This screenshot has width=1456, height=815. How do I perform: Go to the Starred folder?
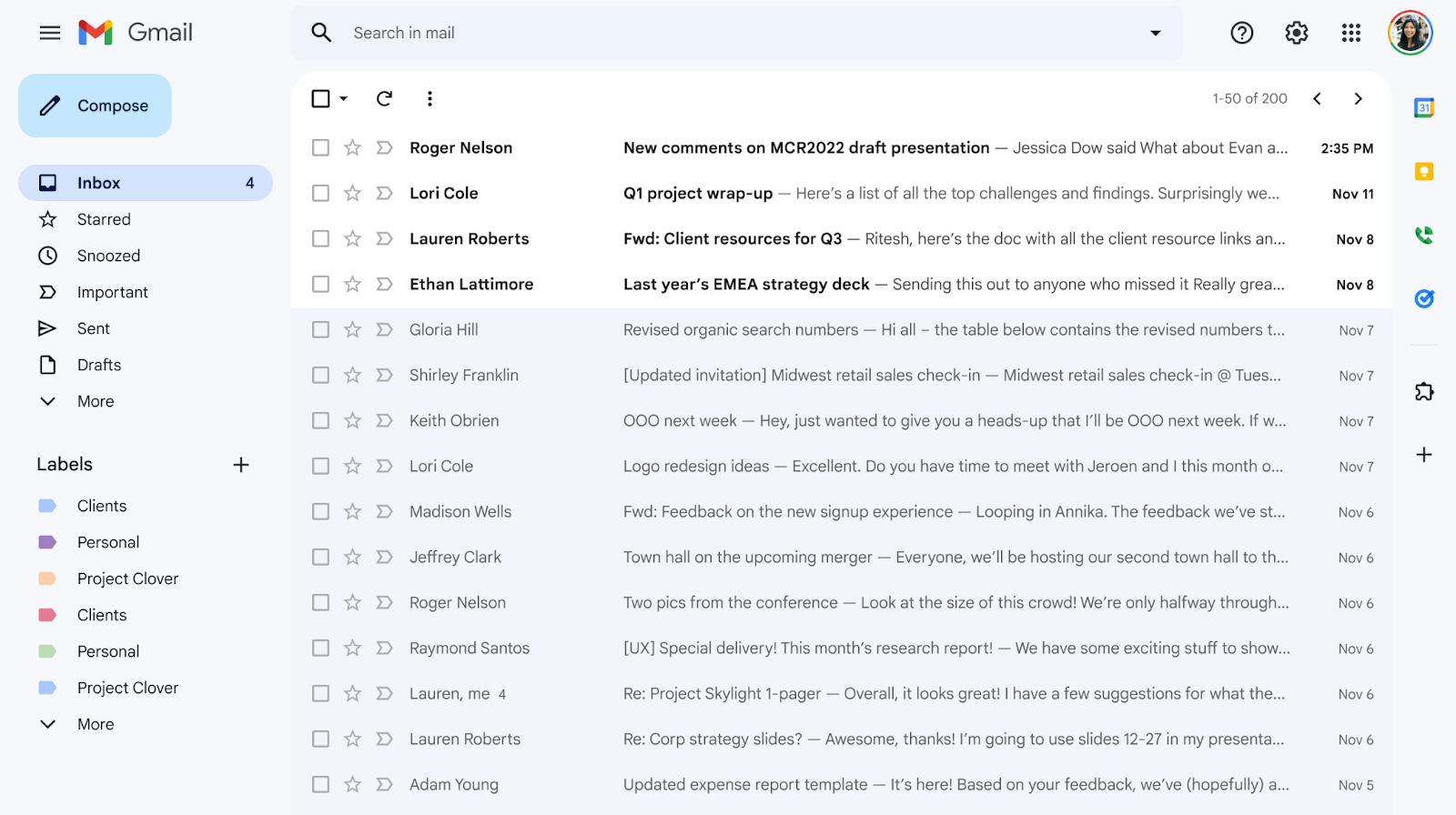(x=104, y=219)
